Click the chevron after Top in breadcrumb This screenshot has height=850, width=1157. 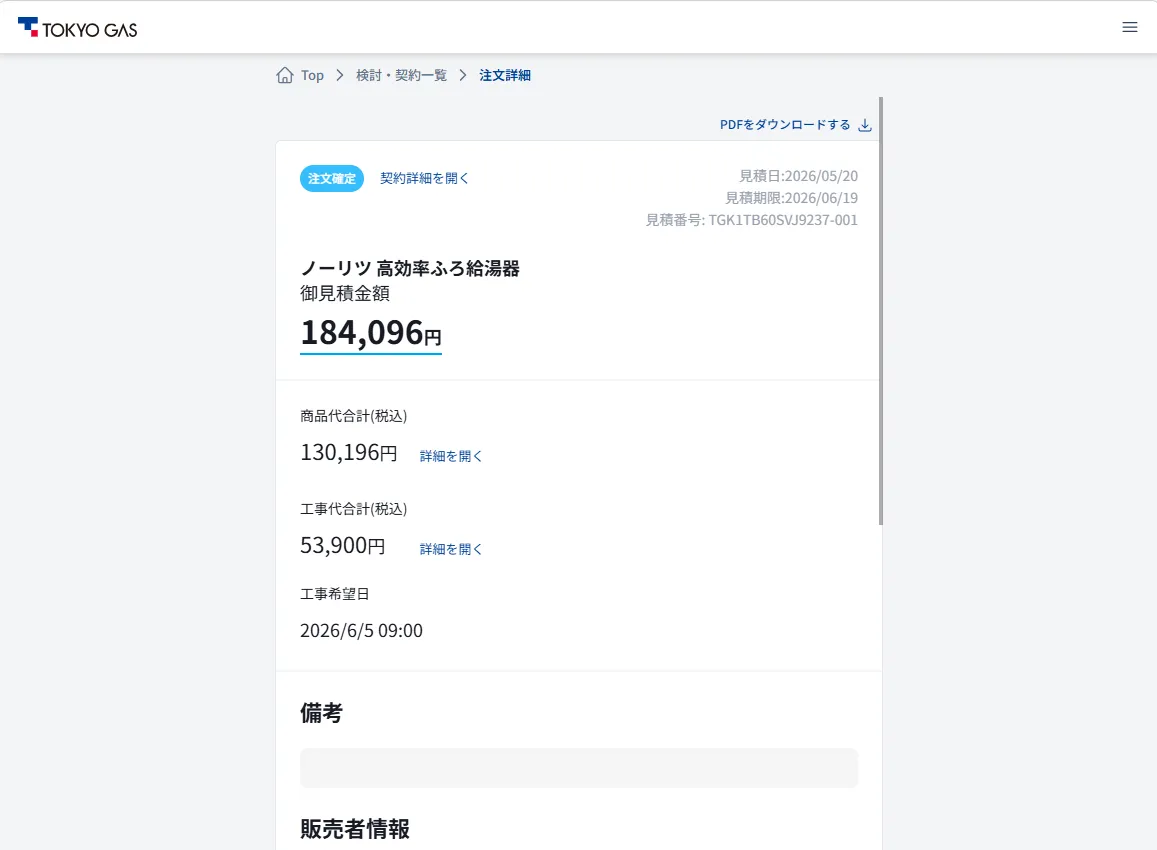pyautogui.click(x=339, y=75)
